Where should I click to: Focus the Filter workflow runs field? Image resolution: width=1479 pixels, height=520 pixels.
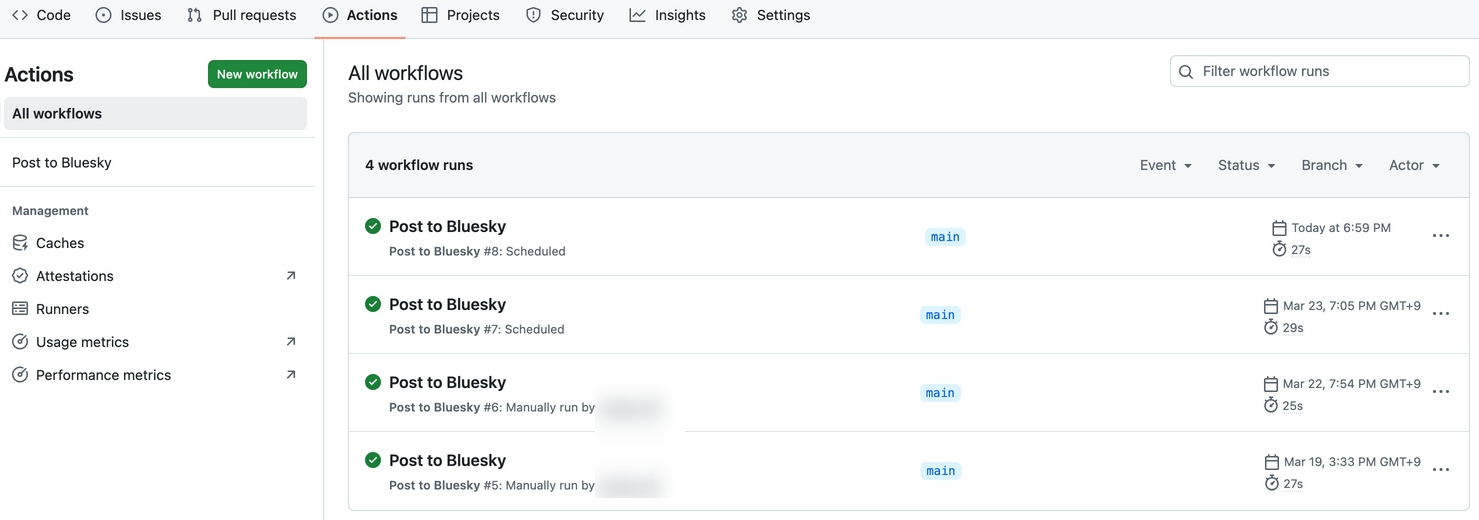pos(1319,71)
